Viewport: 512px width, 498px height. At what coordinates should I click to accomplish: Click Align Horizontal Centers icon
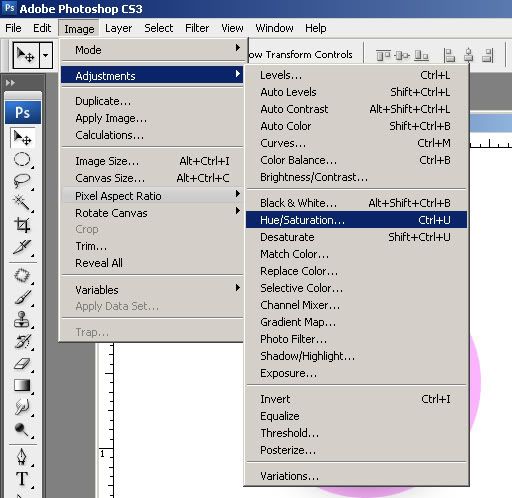469,55
